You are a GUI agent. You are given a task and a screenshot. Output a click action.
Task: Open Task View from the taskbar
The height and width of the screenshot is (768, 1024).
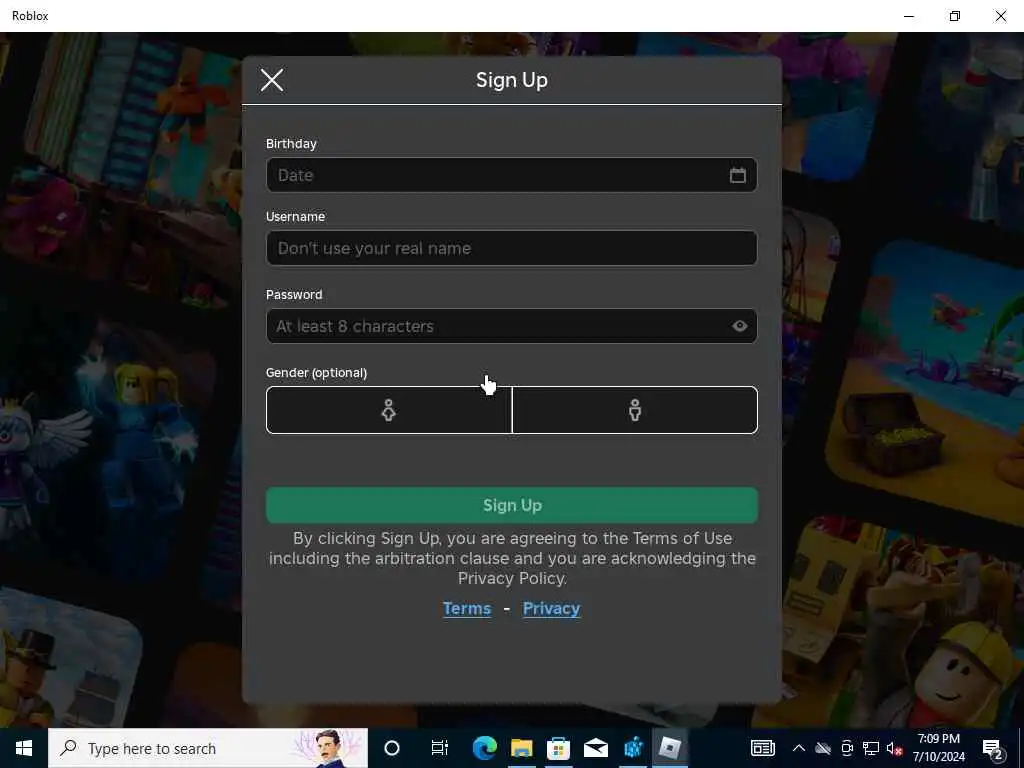pos(440,748)
